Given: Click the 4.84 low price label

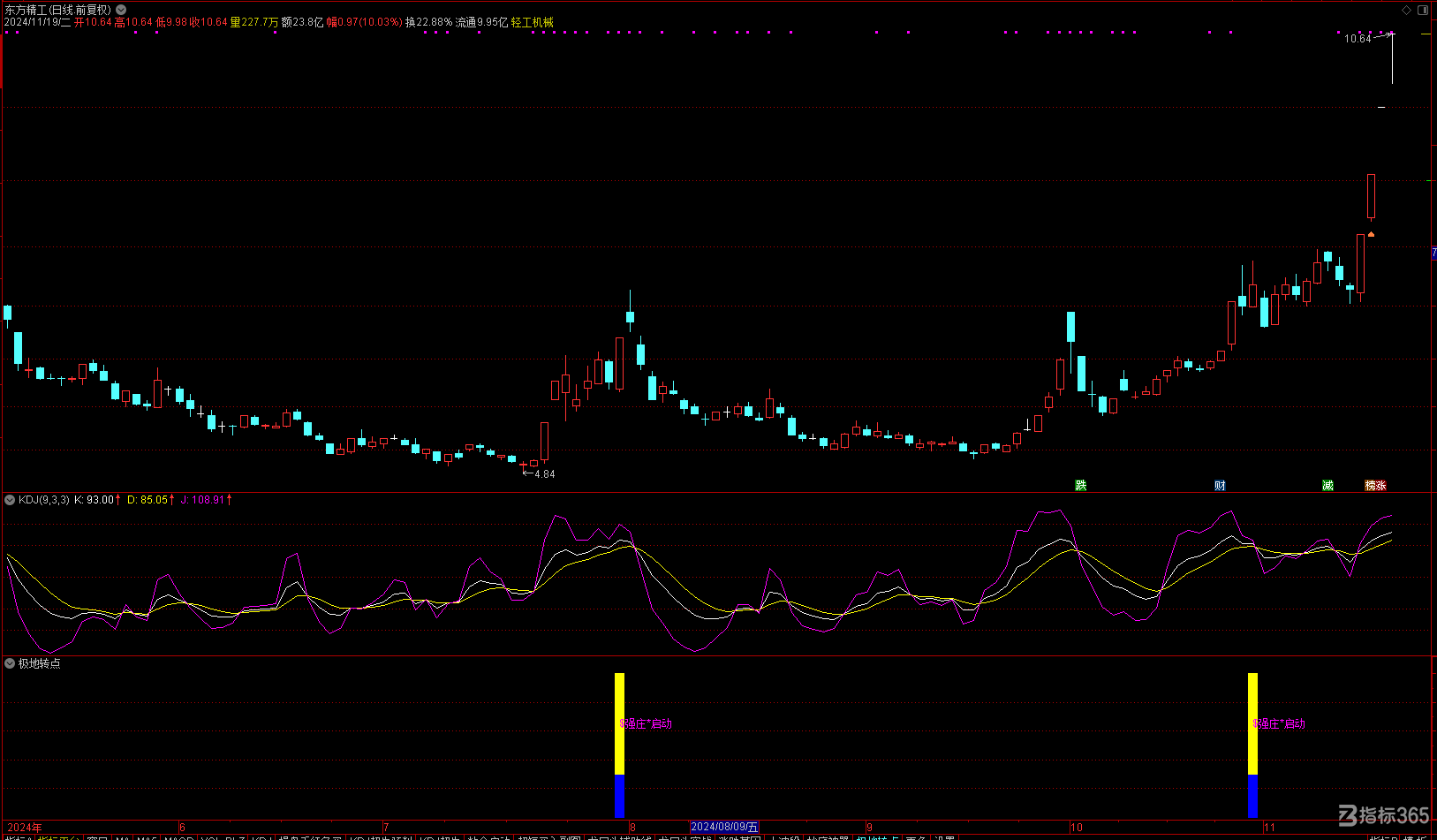Looking at the screenshot, I should [x=544, y=474].
